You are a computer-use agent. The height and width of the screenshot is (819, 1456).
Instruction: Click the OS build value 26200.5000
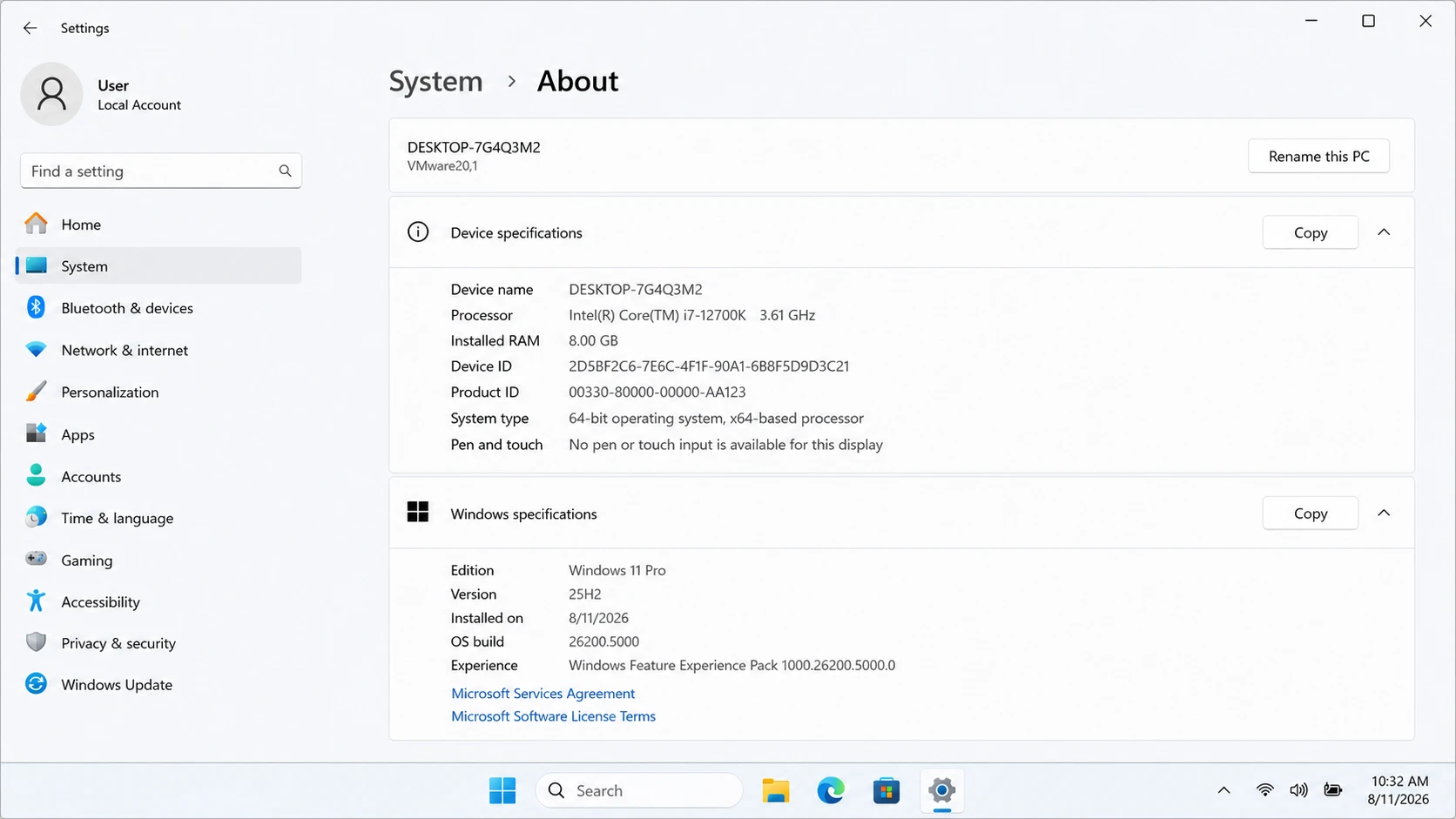pyautogui.click(x=603, y=641)
